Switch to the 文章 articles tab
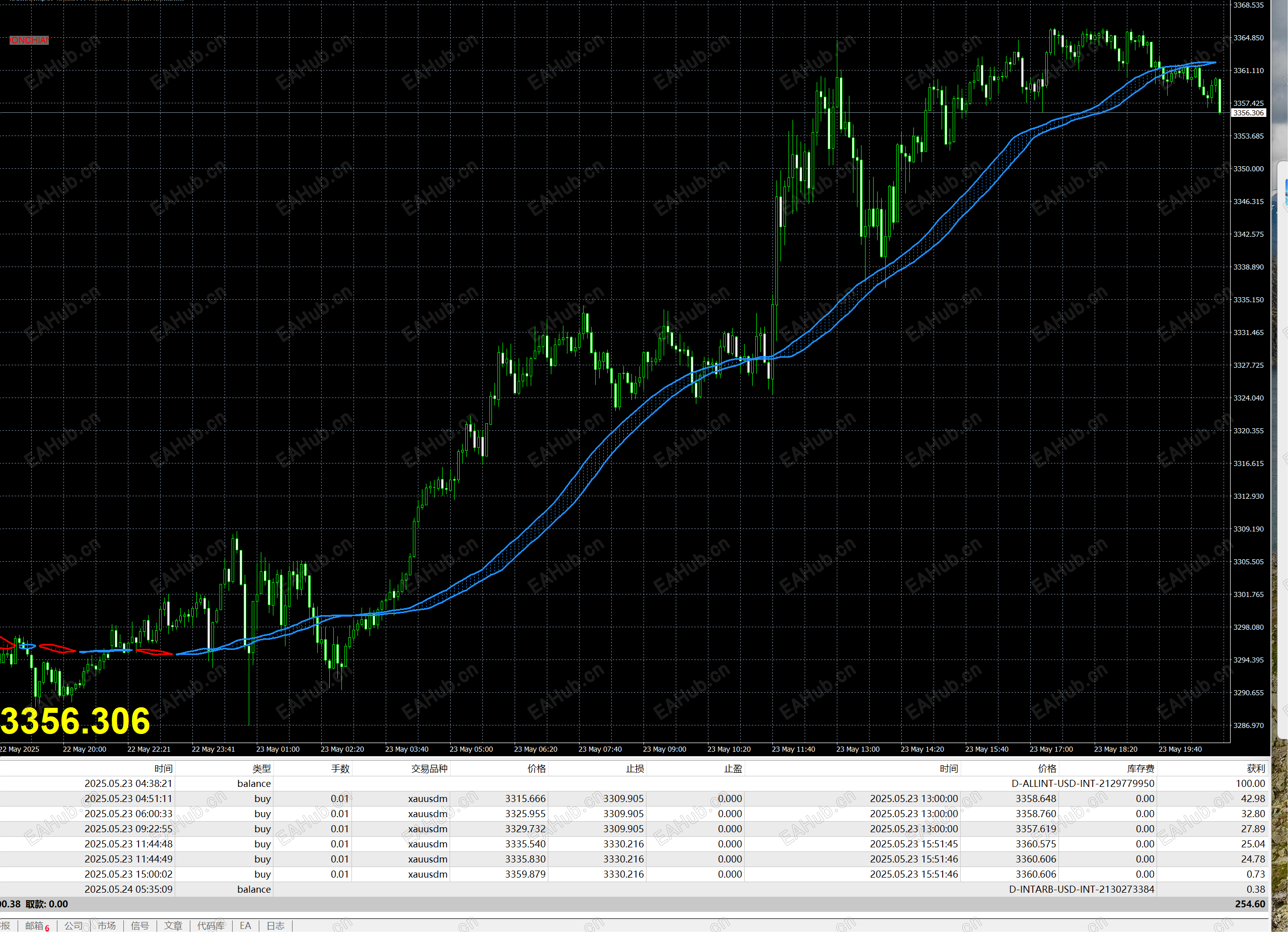The height and width of the screenshot is (932, 1288). coord(173,926)
